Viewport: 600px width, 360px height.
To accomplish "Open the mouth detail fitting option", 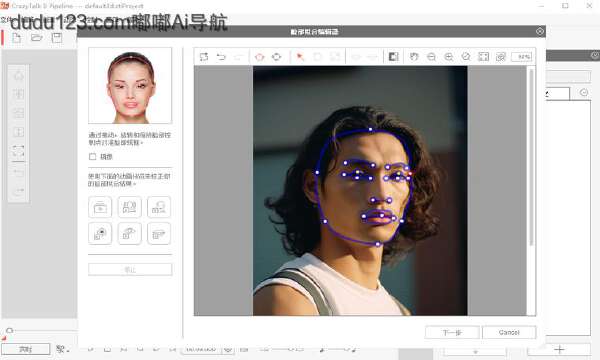I will click(159, 233).
